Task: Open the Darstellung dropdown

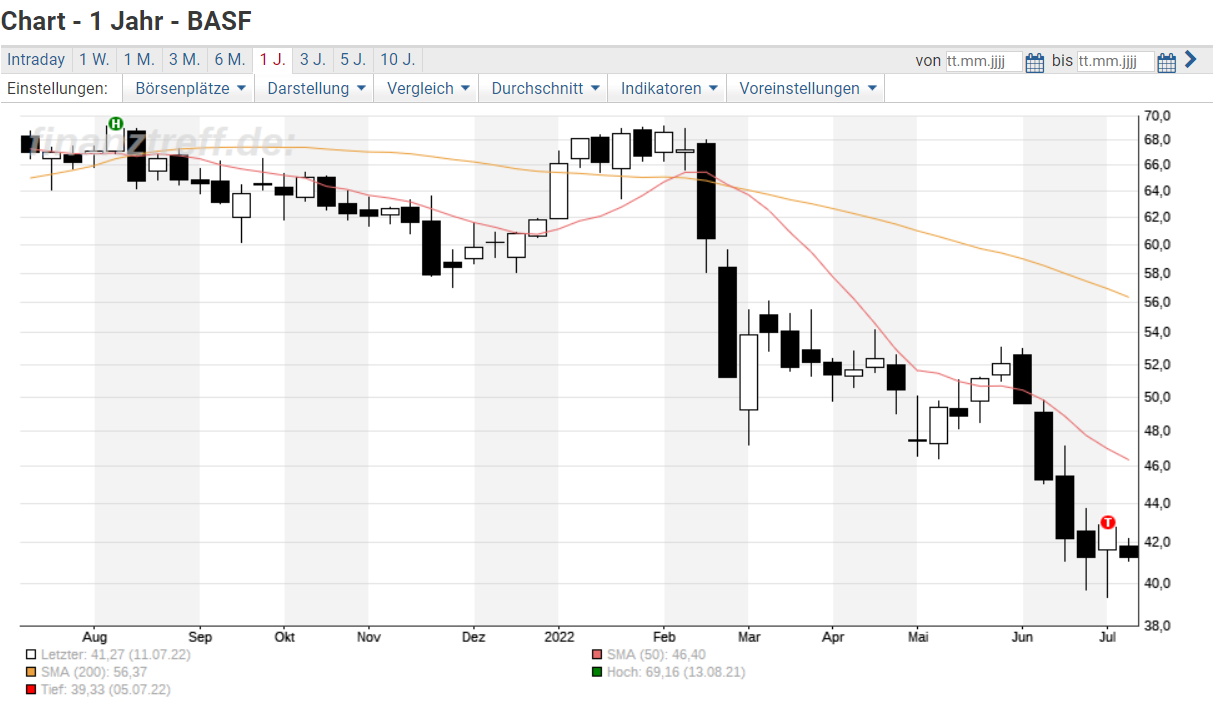Action: click(315, 88)
